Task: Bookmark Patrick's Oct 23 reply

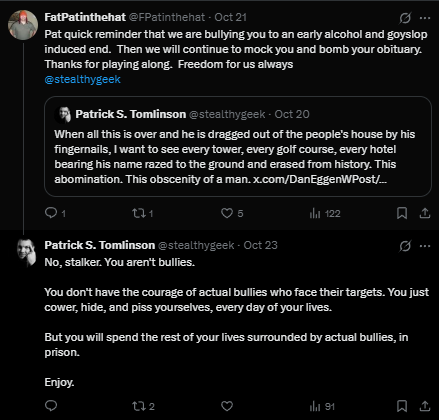Action: pos(402,406)
